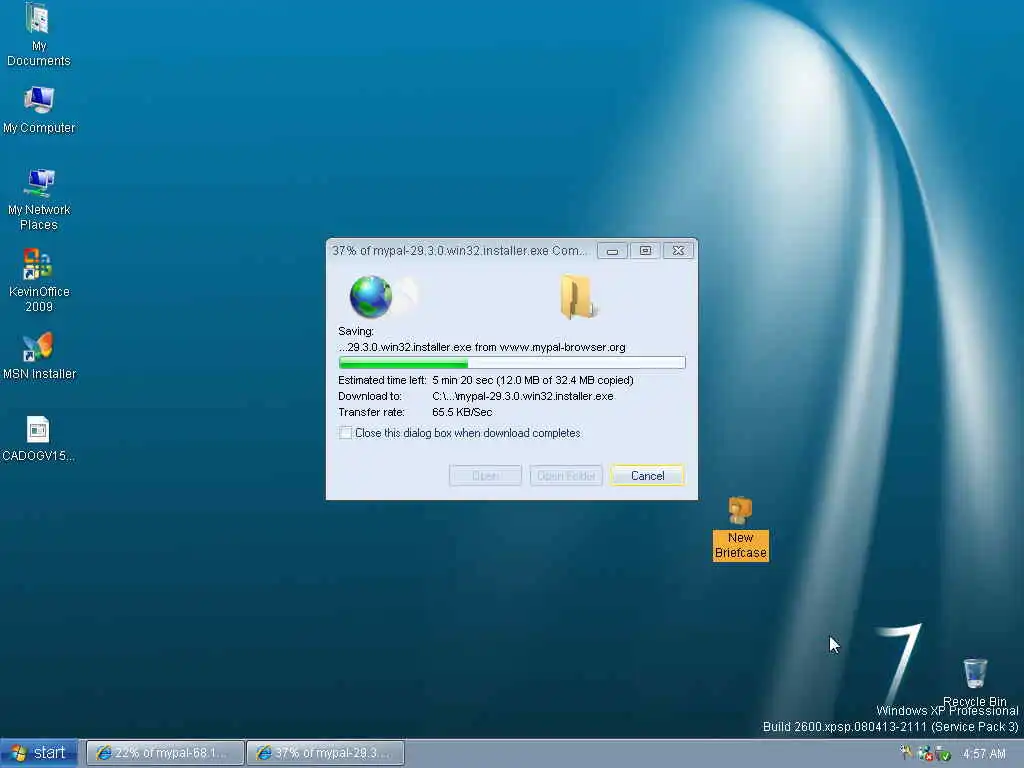
Task: Click the third system tray icon with green check
Action: click(943, 754)
